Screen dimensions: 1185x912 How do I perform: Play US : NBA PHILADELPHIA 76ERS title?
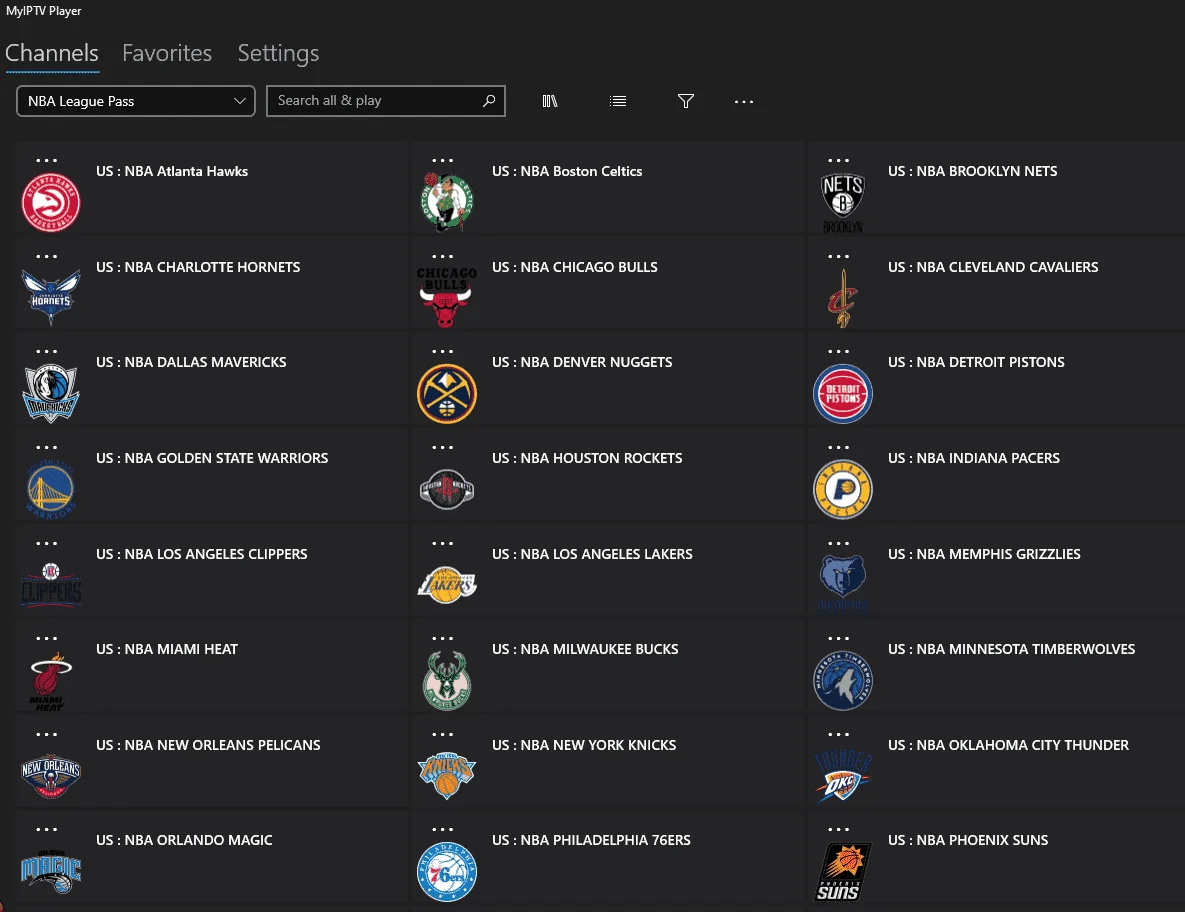pos(591,840)
